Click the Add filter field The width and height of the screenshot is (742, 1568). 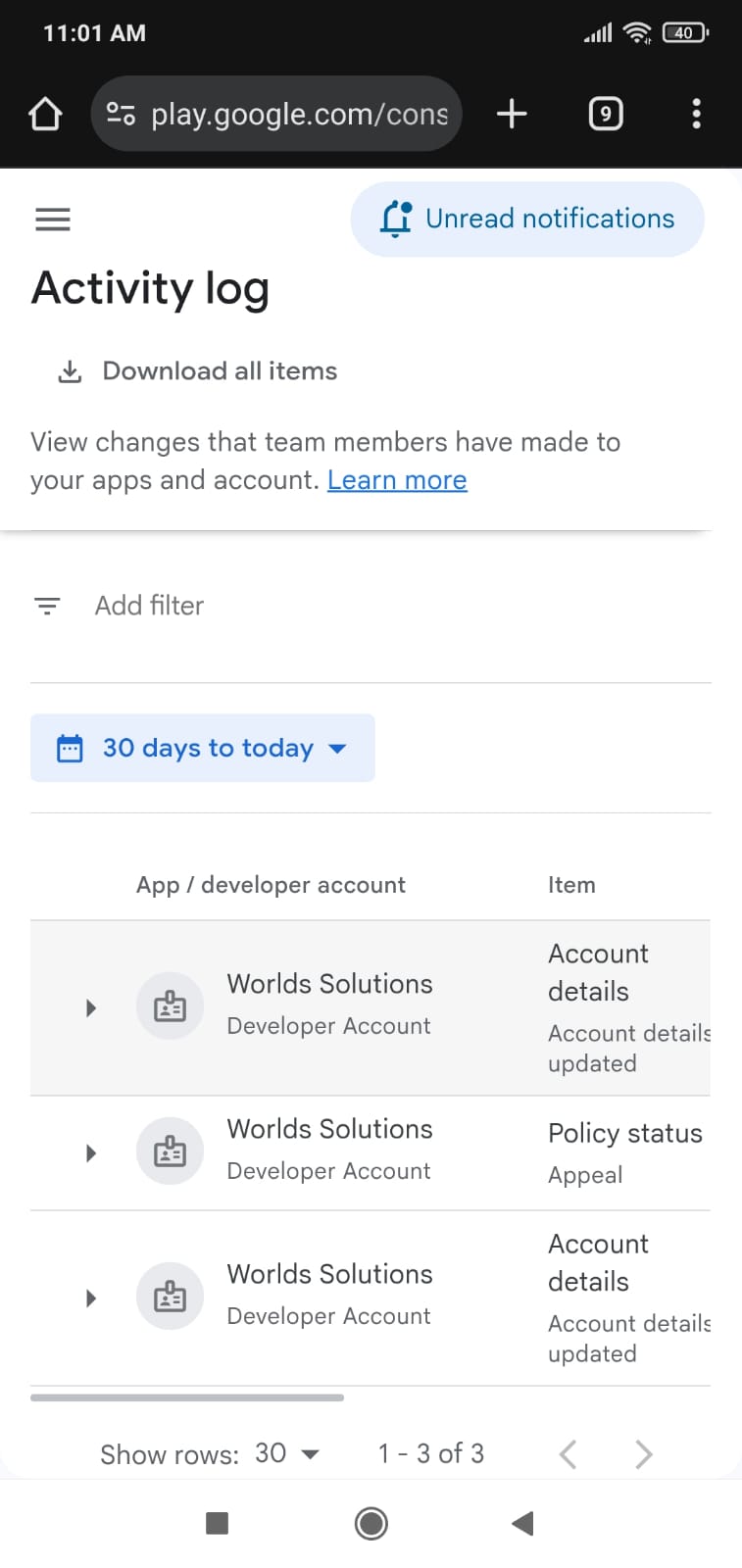tap(150, 606)
